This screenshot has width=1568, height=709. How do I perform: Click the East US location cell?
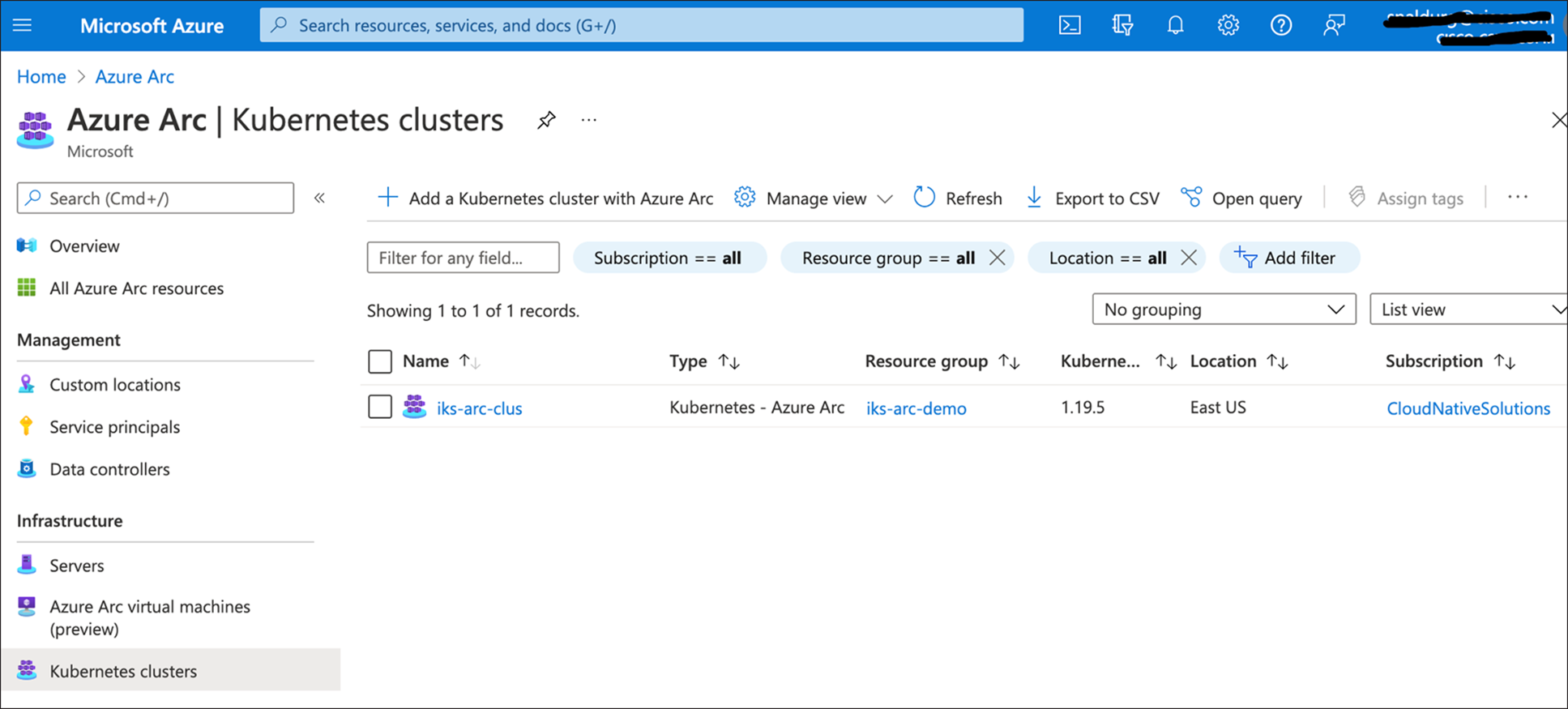click(x=1218, y=408)
